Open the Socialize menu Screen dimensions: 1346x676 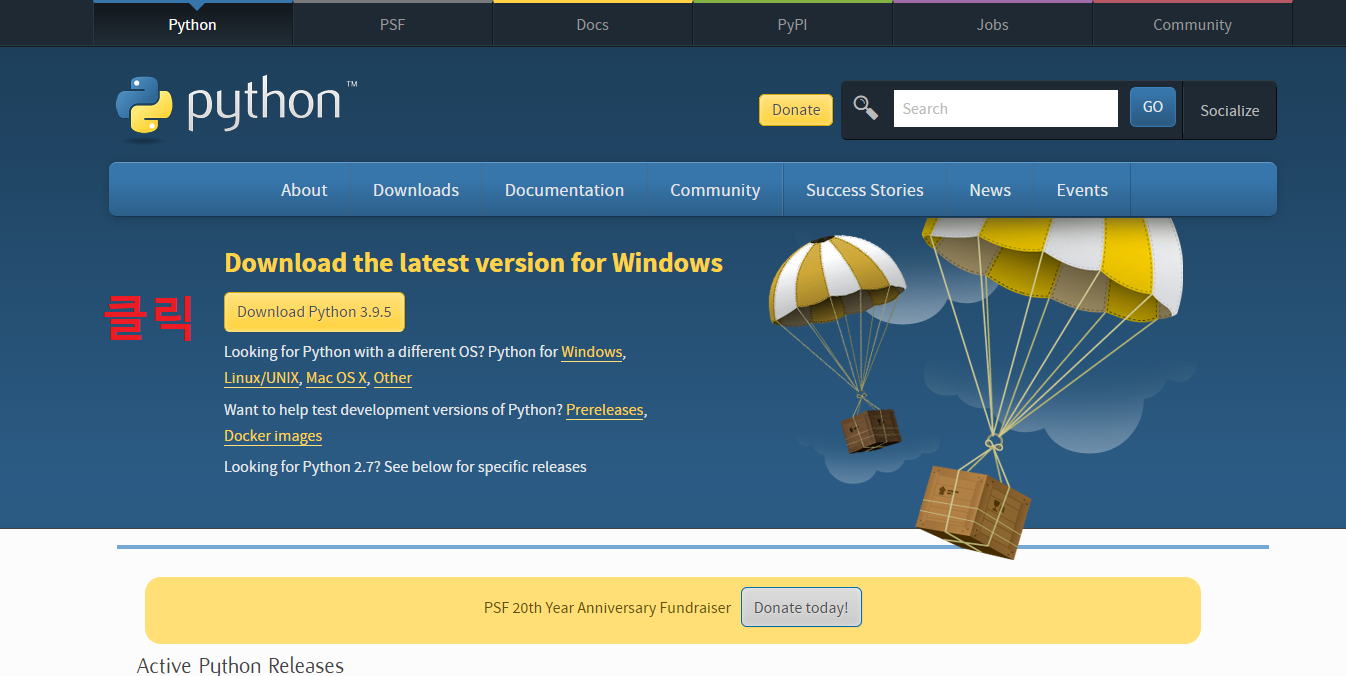[x=1230, y=111]
